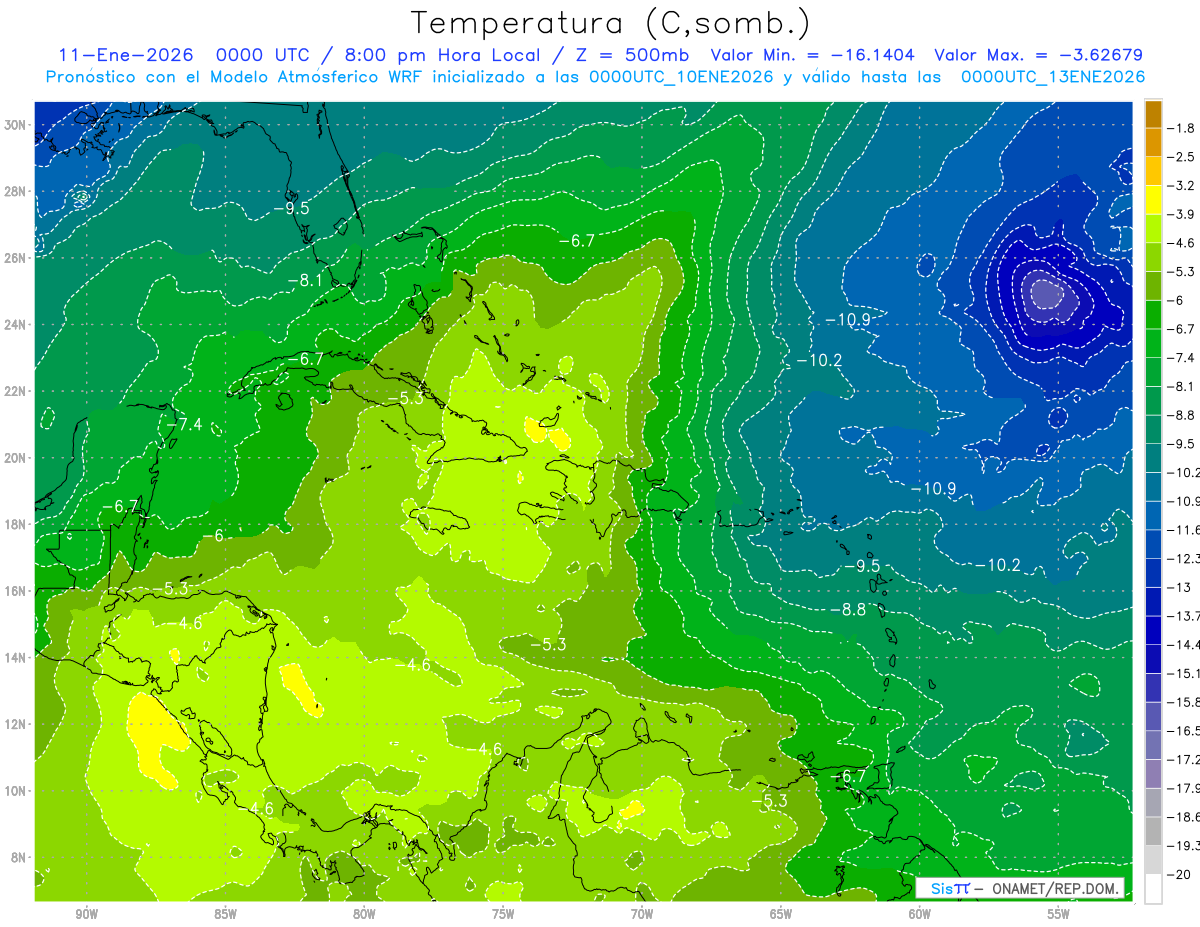Pick the gray swatch between -18.6 and -19.3
Image resolution: width=1200 pixels, height=927 pixels.
(x=1153, y=831)
